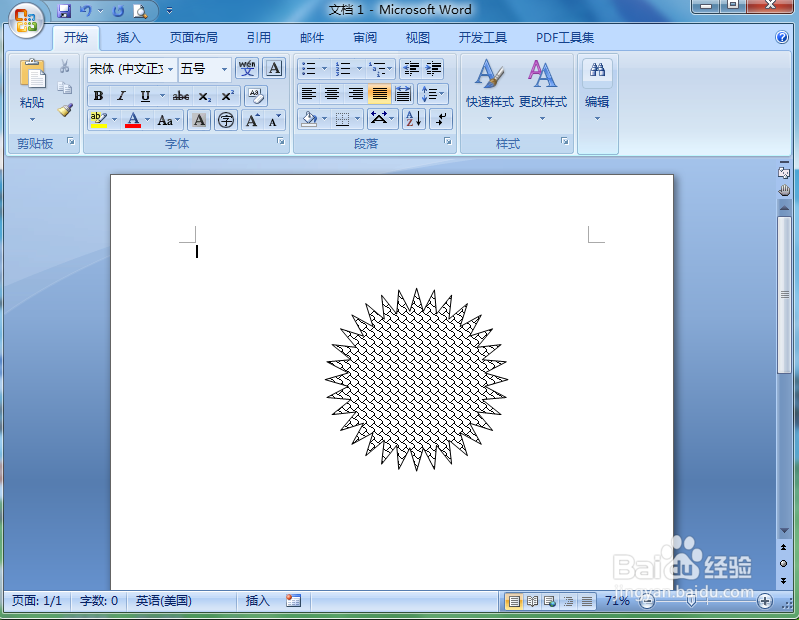Sort text with the A-Z icon
This screenshot has width=799, height=620.
pyautogui.click(x=414, y=119)
